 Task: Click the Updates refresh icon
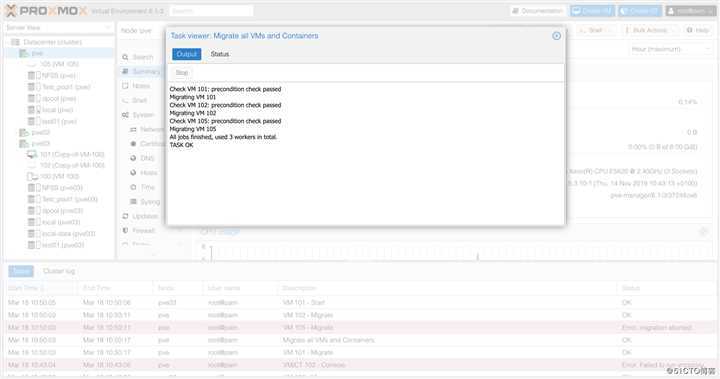pyautogui.click(x=125, y=216)
